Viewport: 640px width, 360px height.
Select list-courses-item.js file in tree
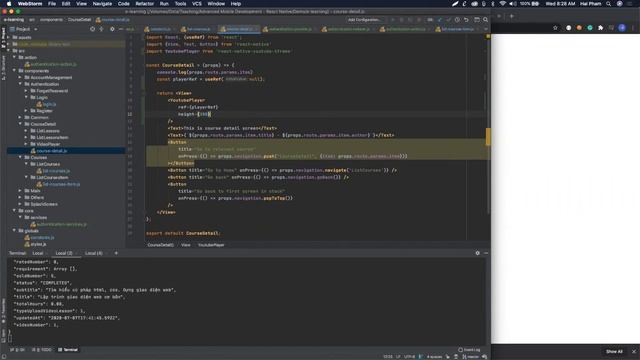click(61, 184)
